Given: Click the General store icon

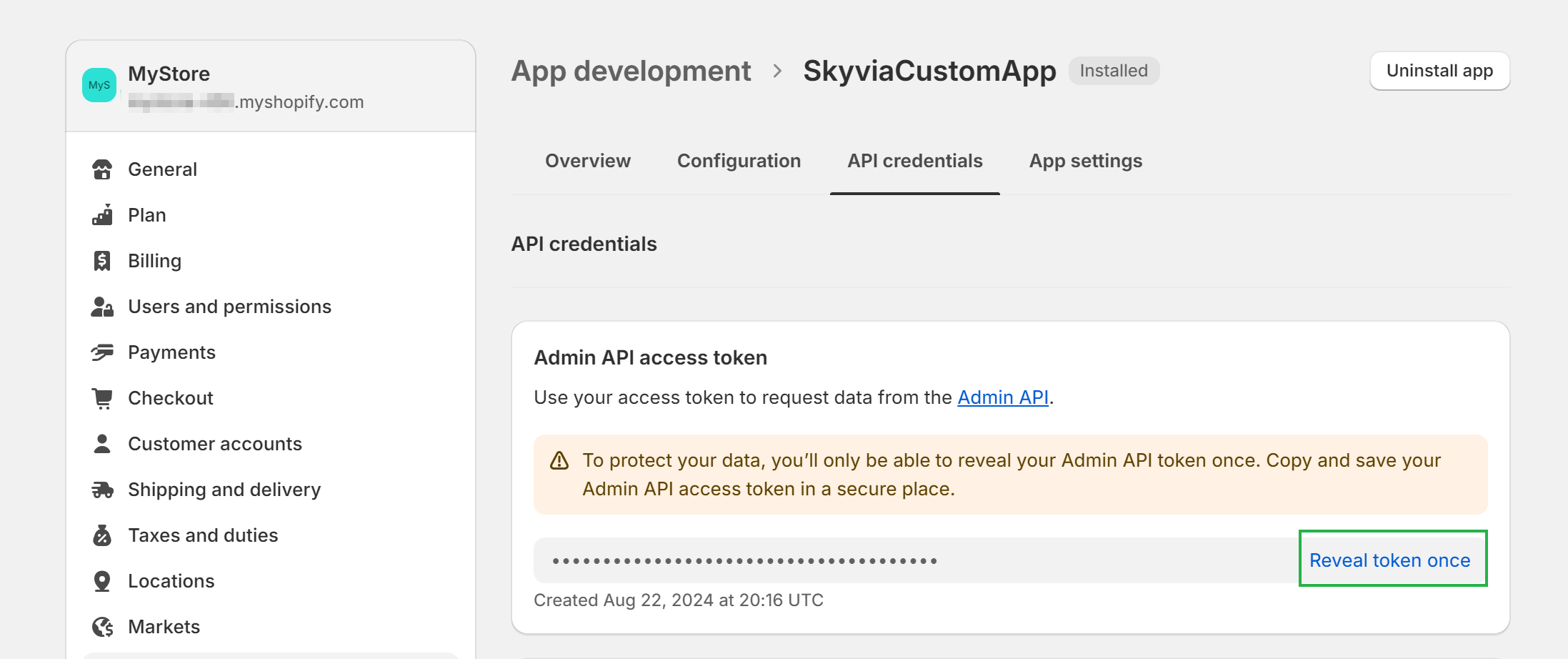Looking at the screenshot, I should point(102,169).
